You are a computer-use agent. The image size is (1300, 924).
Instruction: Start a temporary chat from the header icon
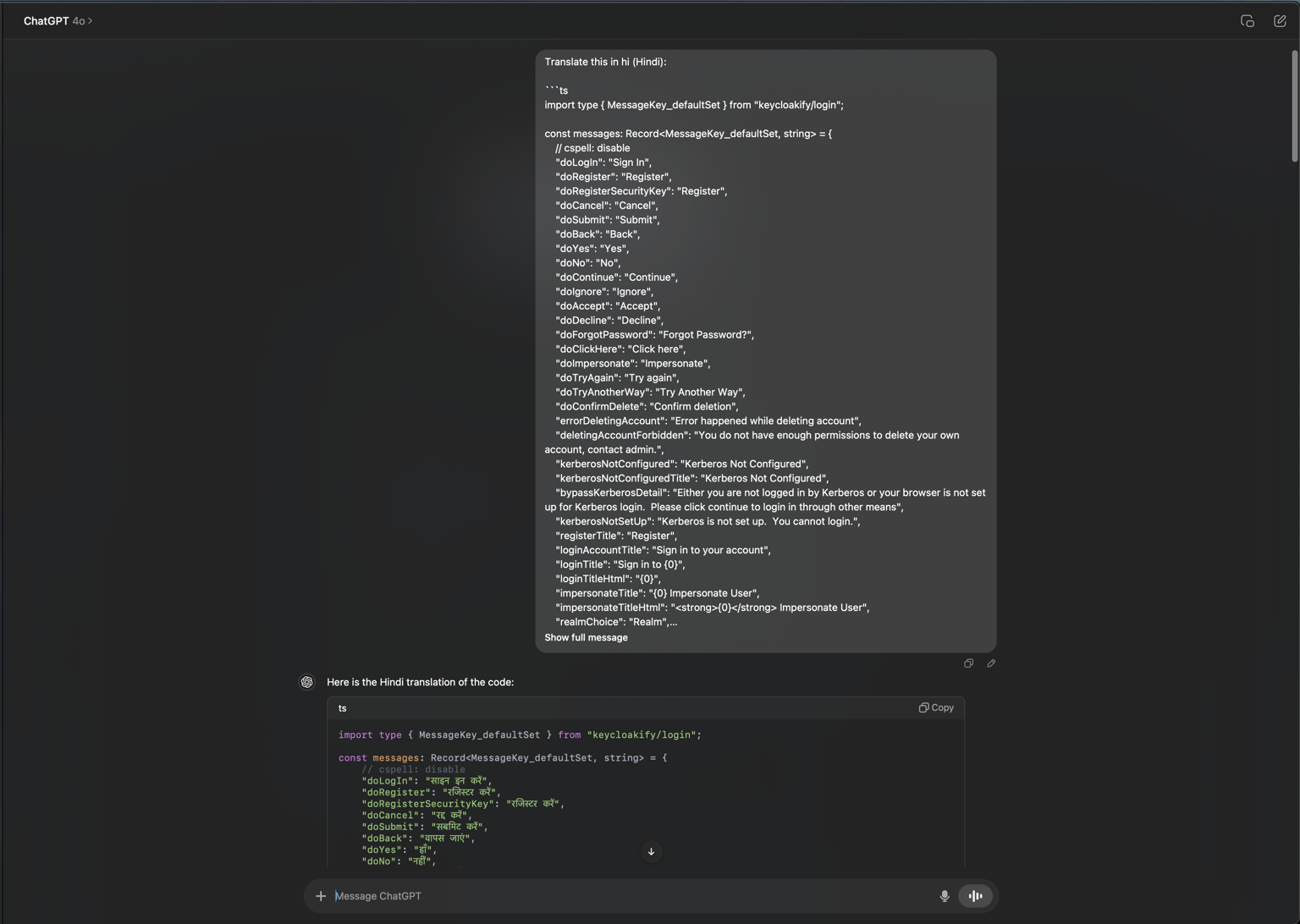[1247, 21]
